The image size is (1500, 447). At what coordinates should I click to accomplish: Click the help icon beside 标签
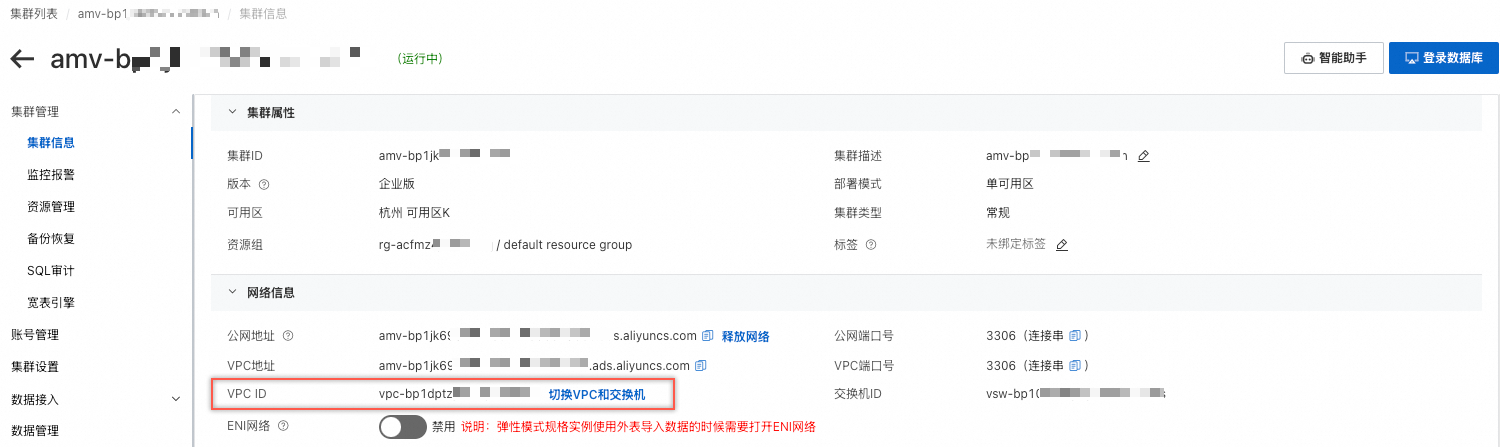(x=871, y=245)
